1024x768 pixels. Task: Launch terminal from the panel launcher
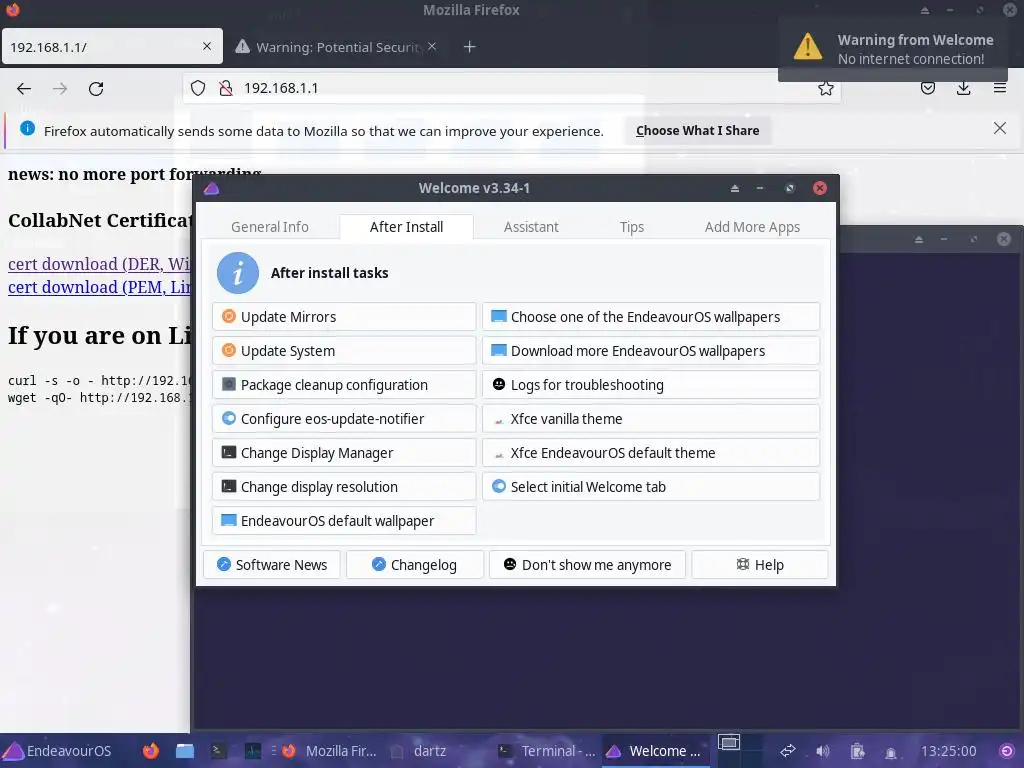pyautogui.click(x=219, y=751)
